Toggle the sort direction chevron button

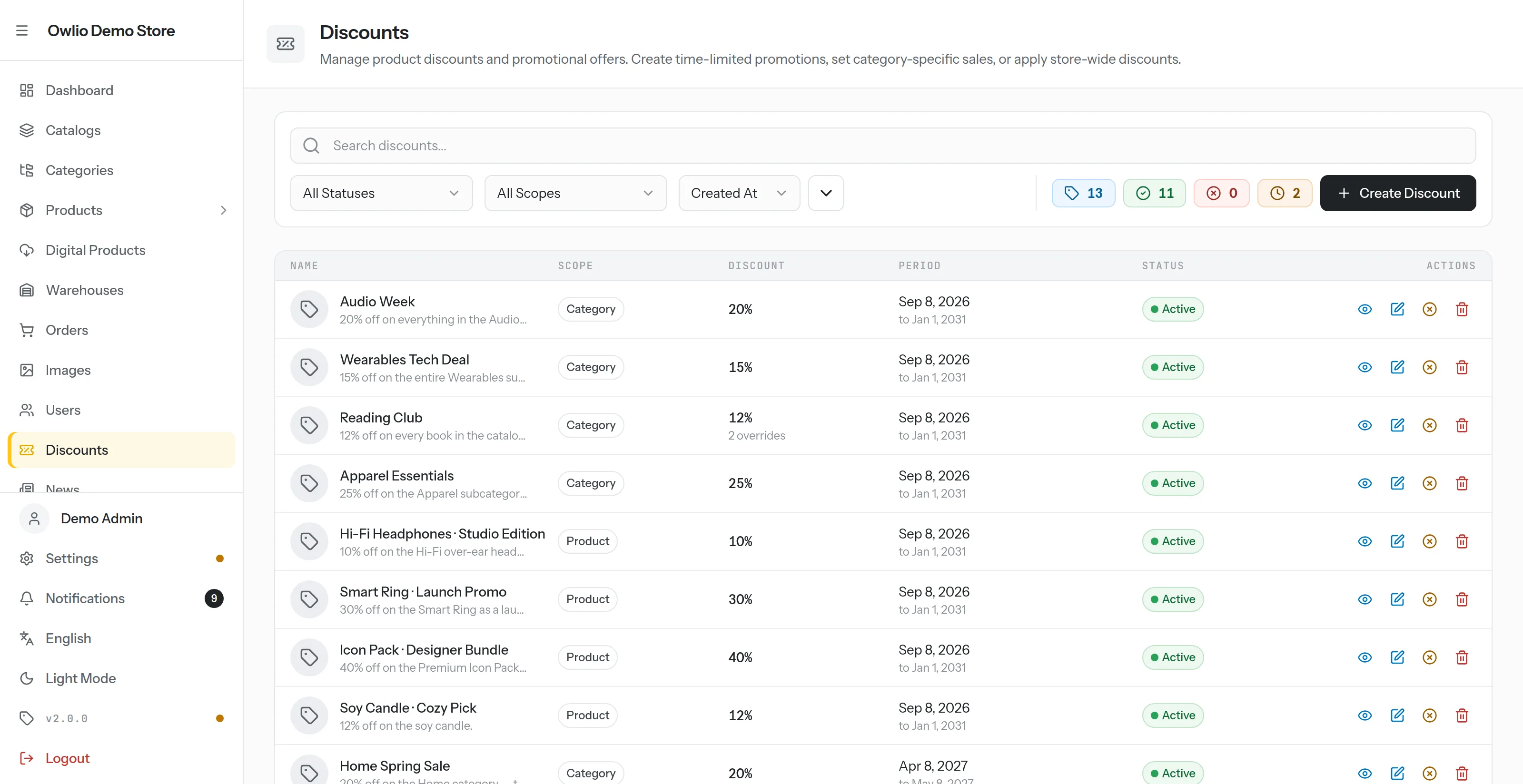coord(826,193)
